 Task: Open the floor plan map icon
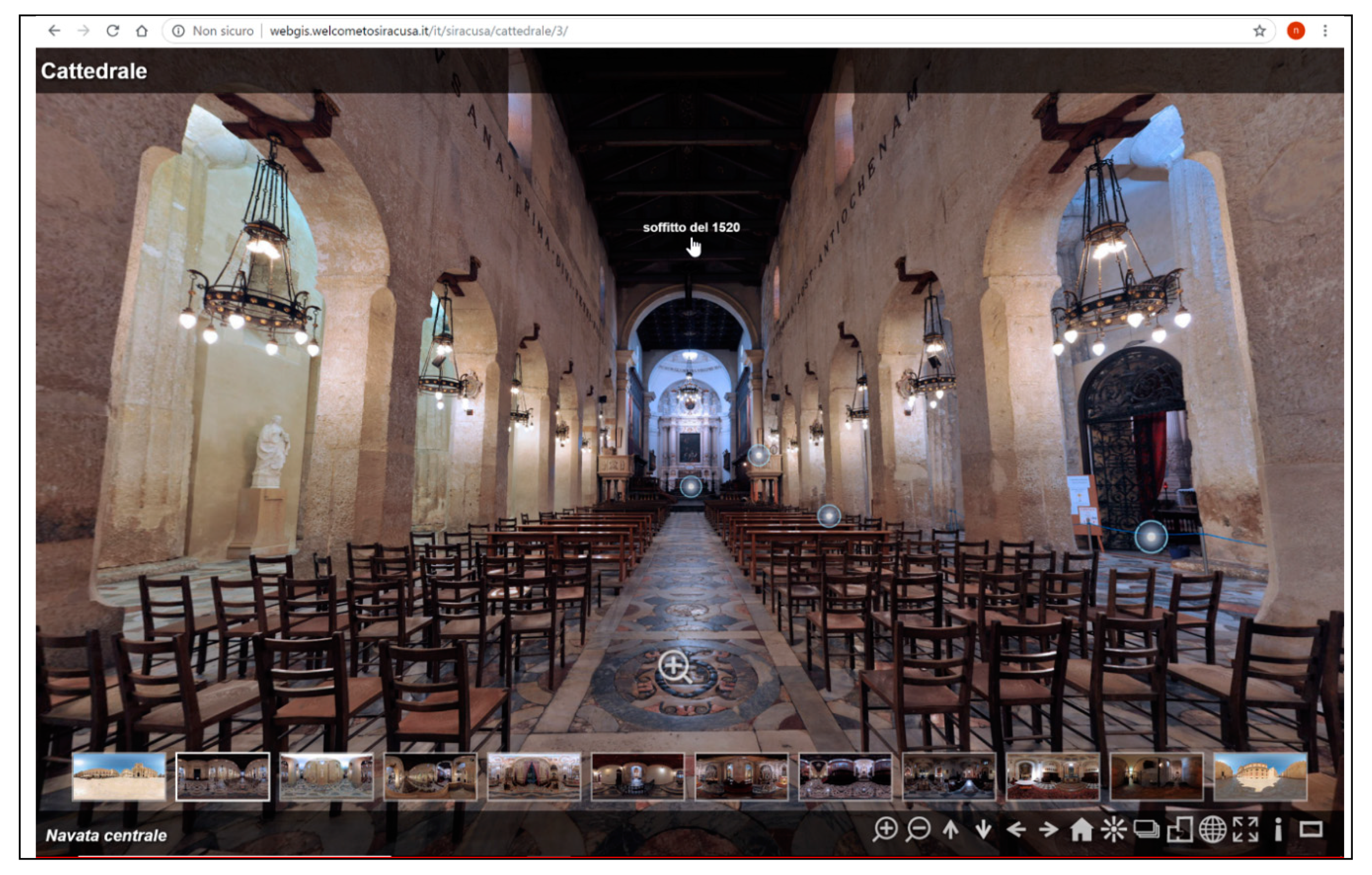[1179, 830]
